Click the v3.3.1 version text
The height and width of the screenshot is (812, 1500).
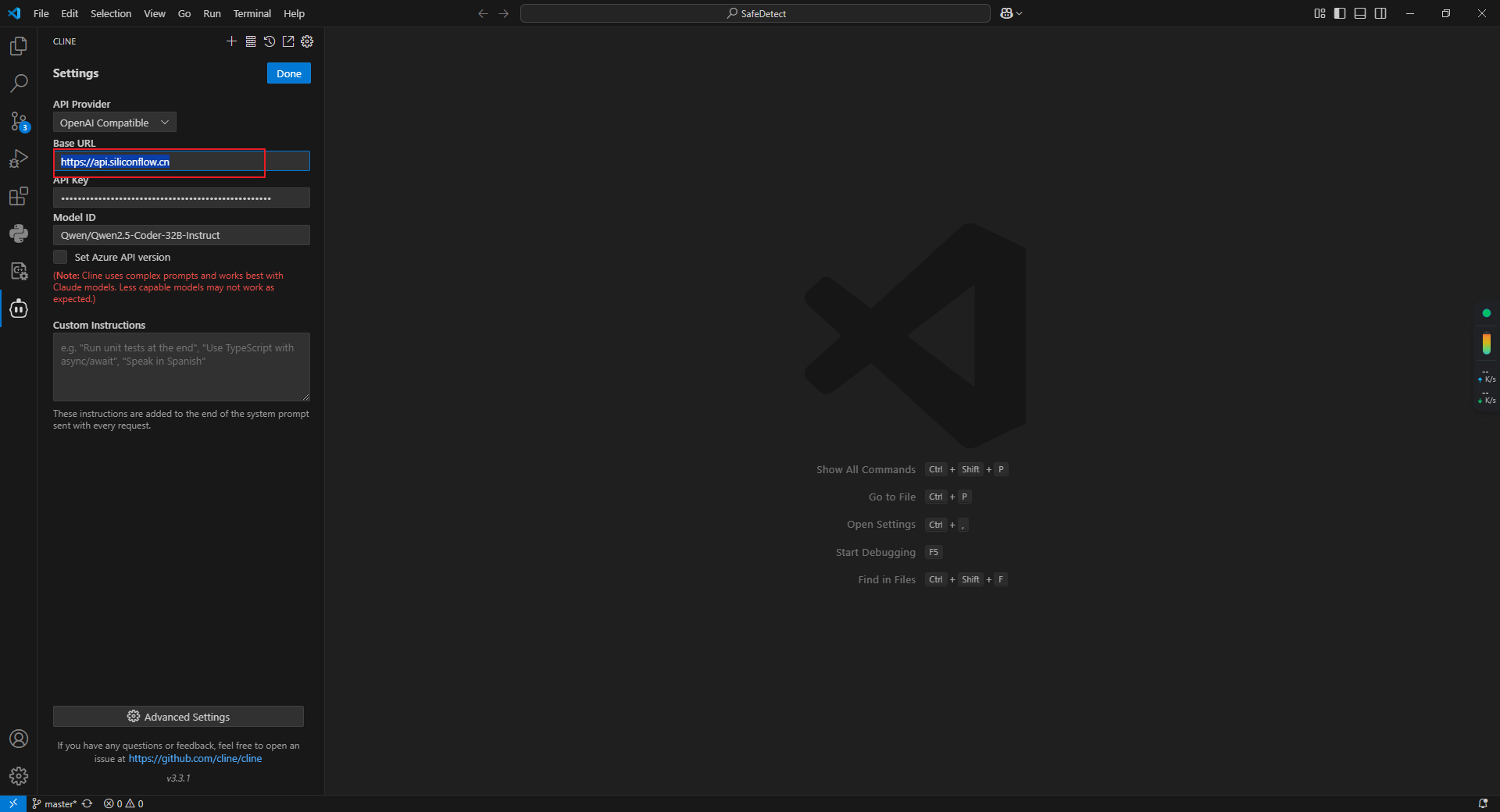click(178, 778)
